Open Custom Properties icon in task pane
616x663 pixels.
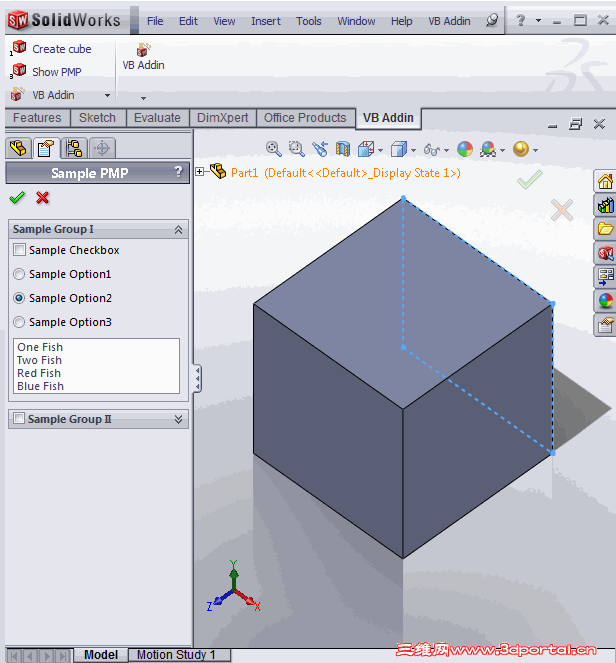tap(605, 325)
